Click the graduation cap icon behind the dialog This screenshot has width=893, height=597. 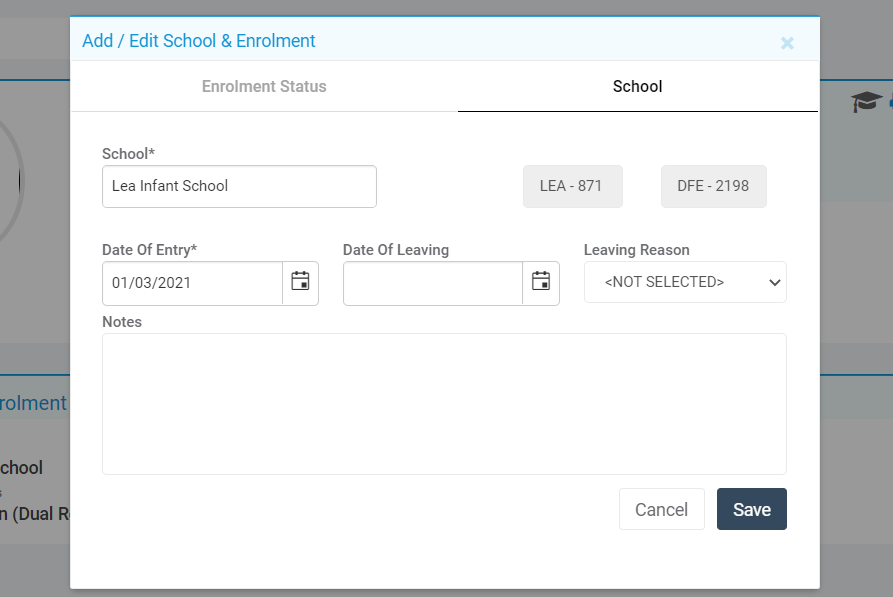click(x=866, y=101)
